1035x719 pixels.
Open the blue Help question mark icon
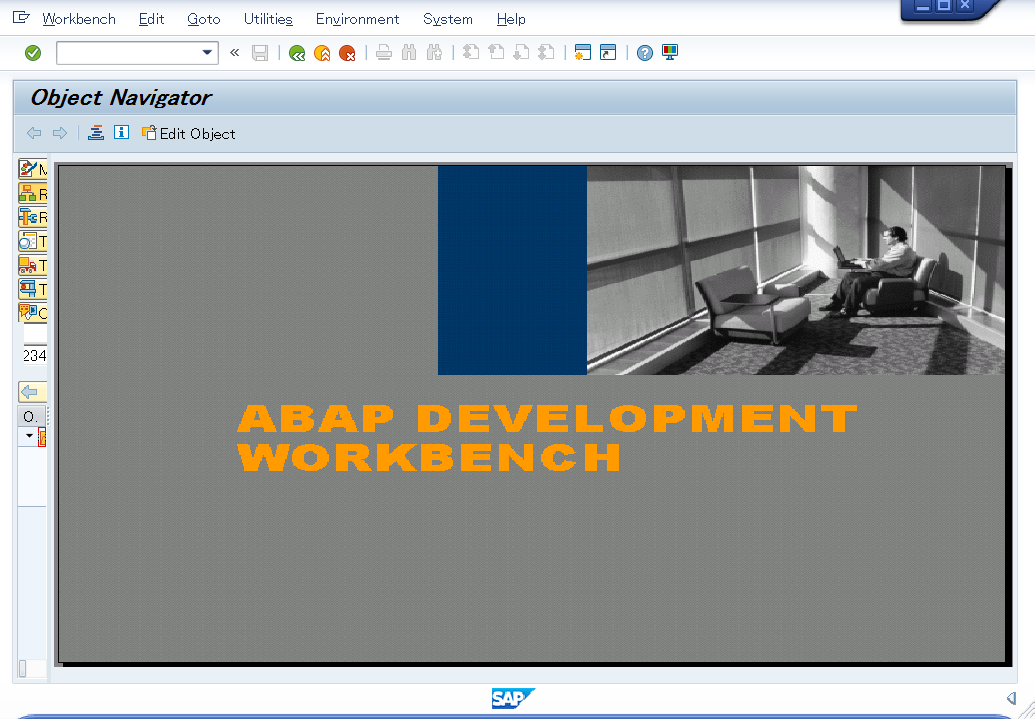[645, 53]
